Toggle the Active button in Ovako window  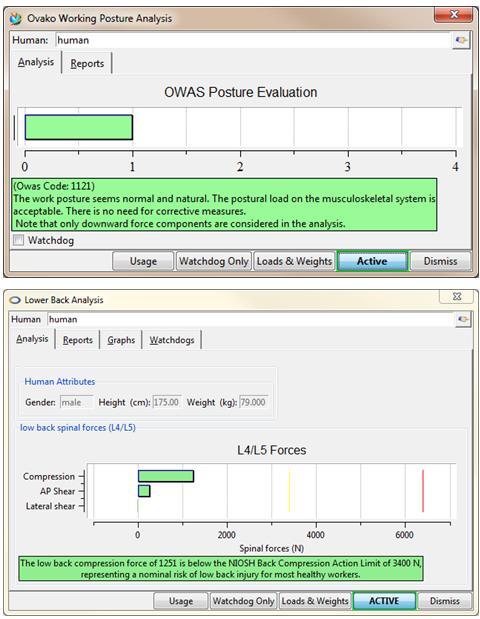coord(372,261)
